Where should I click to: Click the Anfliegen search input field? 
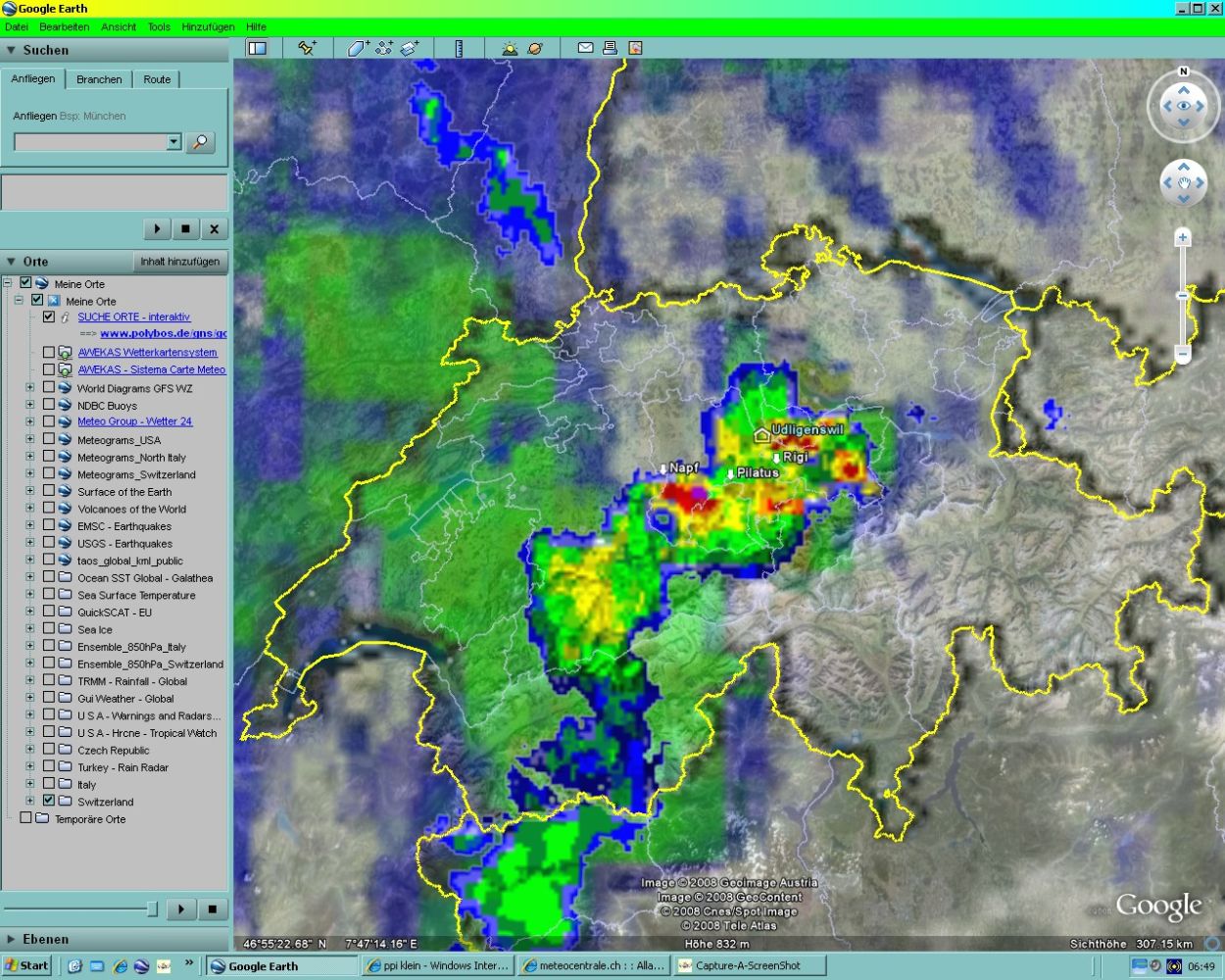coord(90,142)
